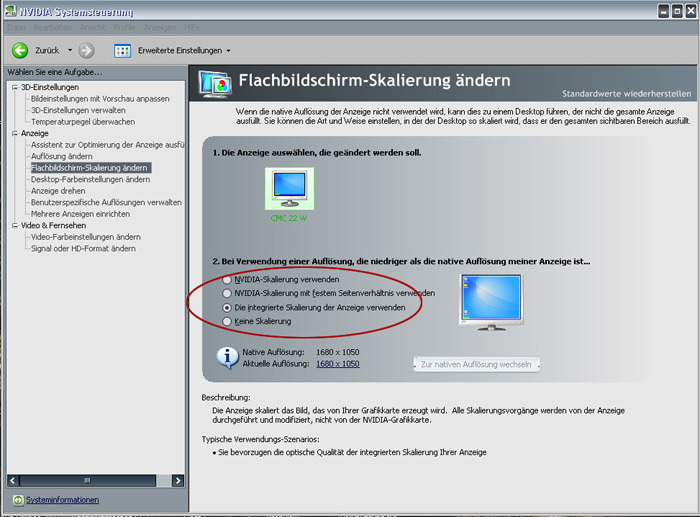
Task: Click the Systeminformationen green icon
Action: point(18,500)
